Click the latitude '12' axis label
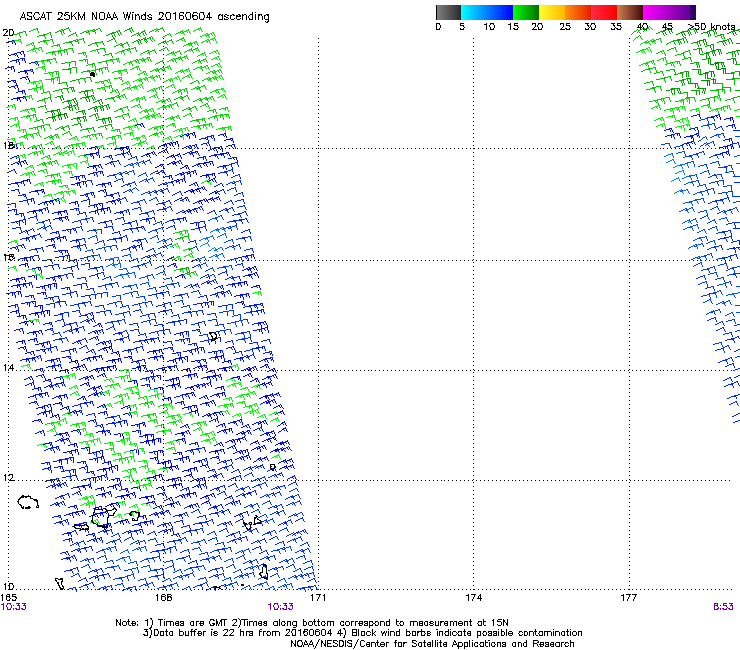This screenshot has height=650, width=740. point(8,478)
